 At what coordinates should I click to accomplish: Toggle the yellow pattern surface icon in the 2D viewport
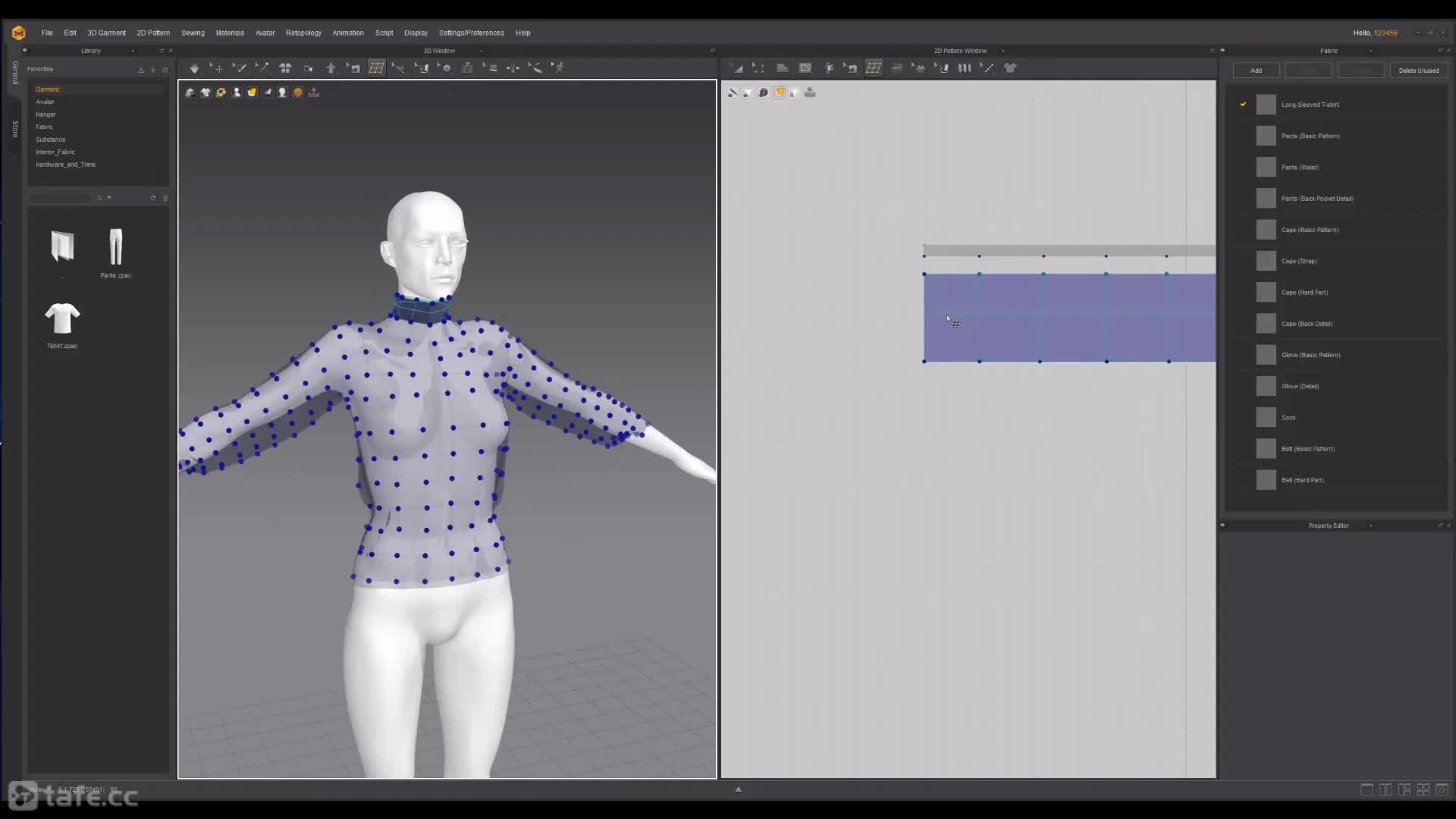(x=779, y=93)
